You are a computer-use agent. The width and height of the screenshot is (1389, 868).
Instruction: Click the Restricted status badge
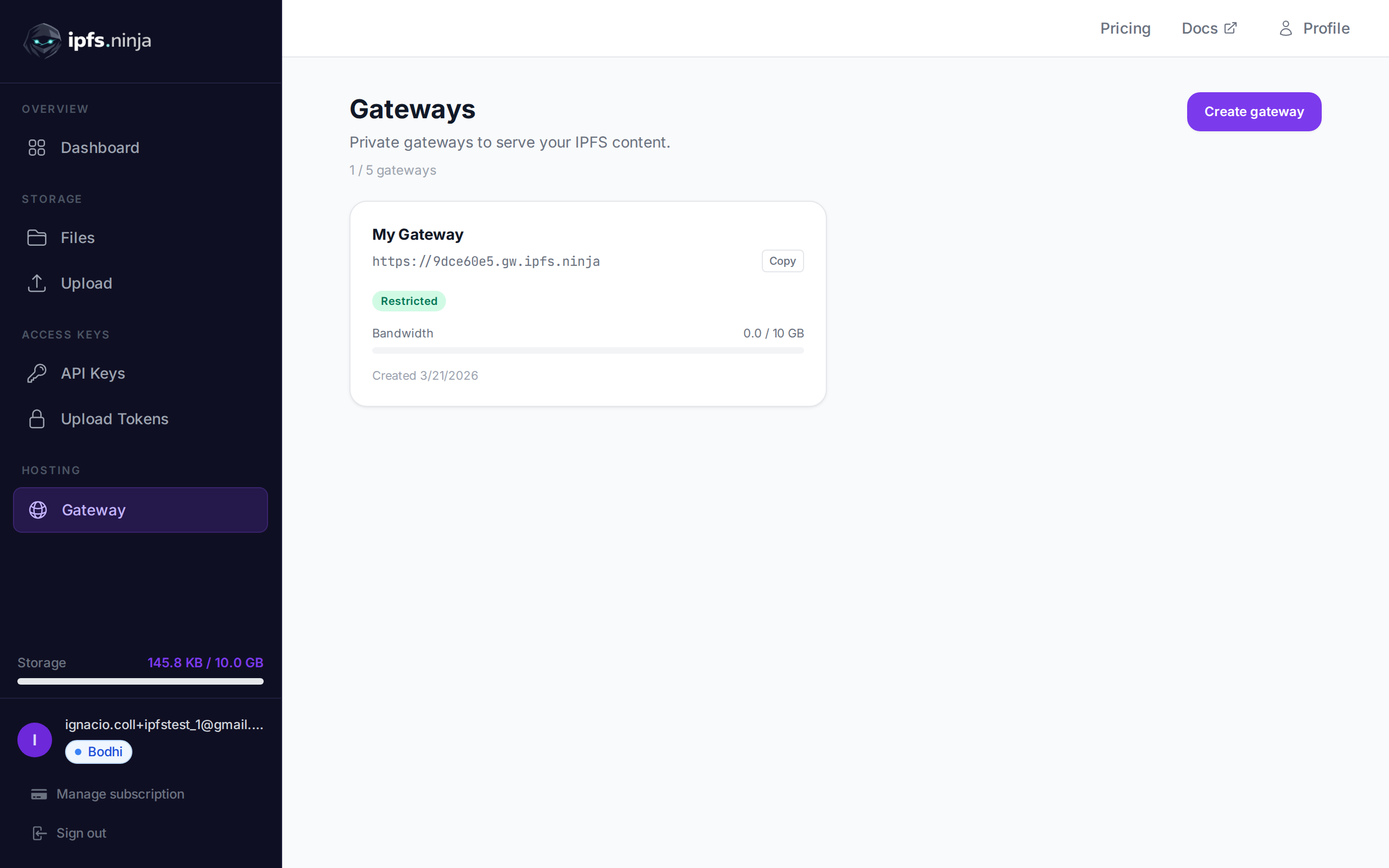coord(409,300)
